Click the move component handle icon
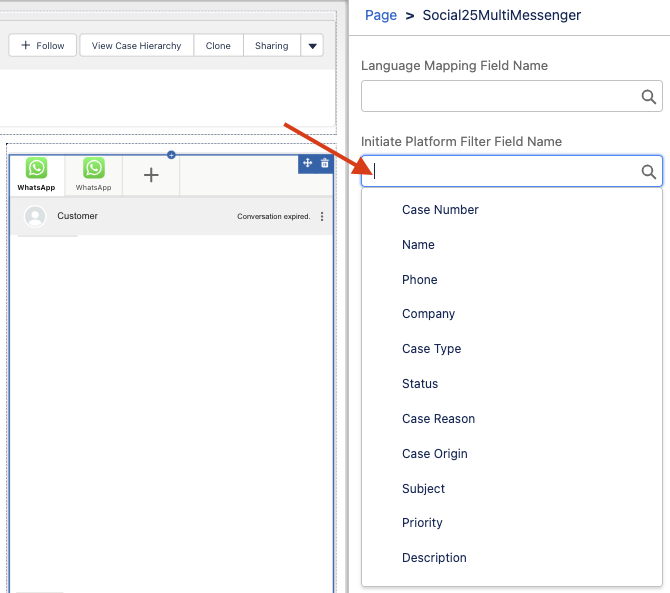 pyautogui.click(x=308, y=163)
